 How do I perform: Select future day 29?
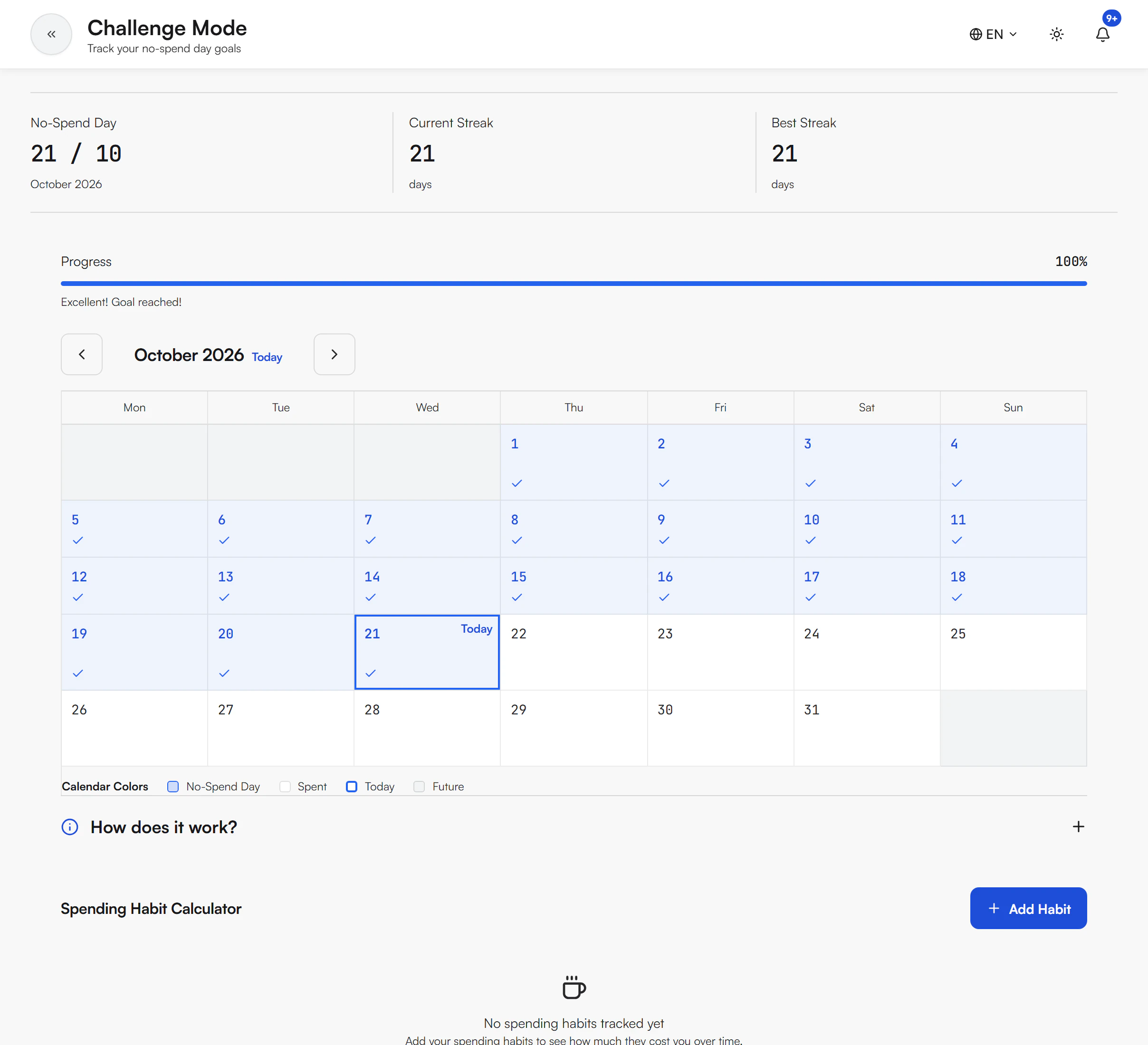tap(574, 728)
